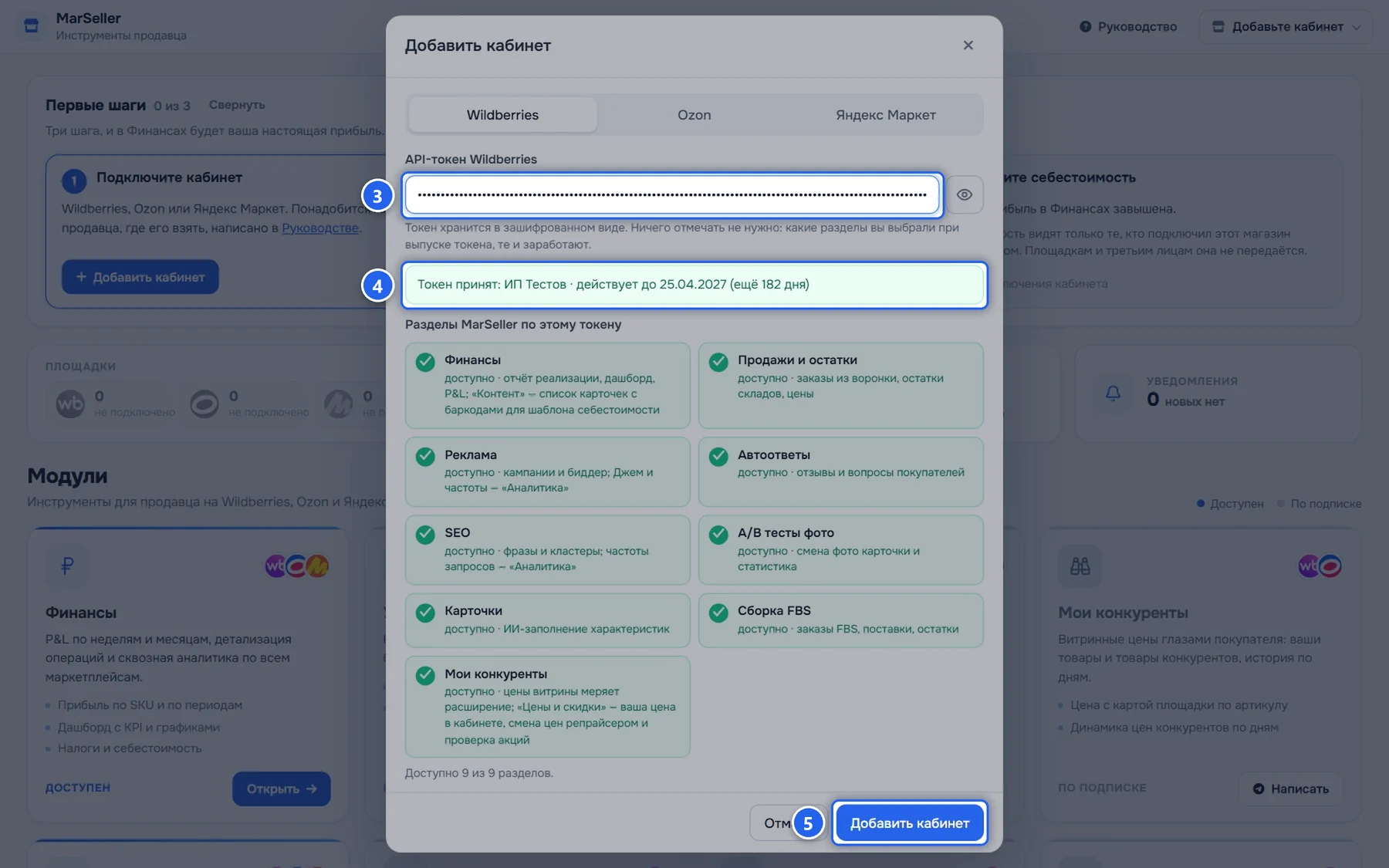This screenshot has width=1389, height=868.
Task: Click the Ozon platform icon under Площадки
Action: pos(204,404)
